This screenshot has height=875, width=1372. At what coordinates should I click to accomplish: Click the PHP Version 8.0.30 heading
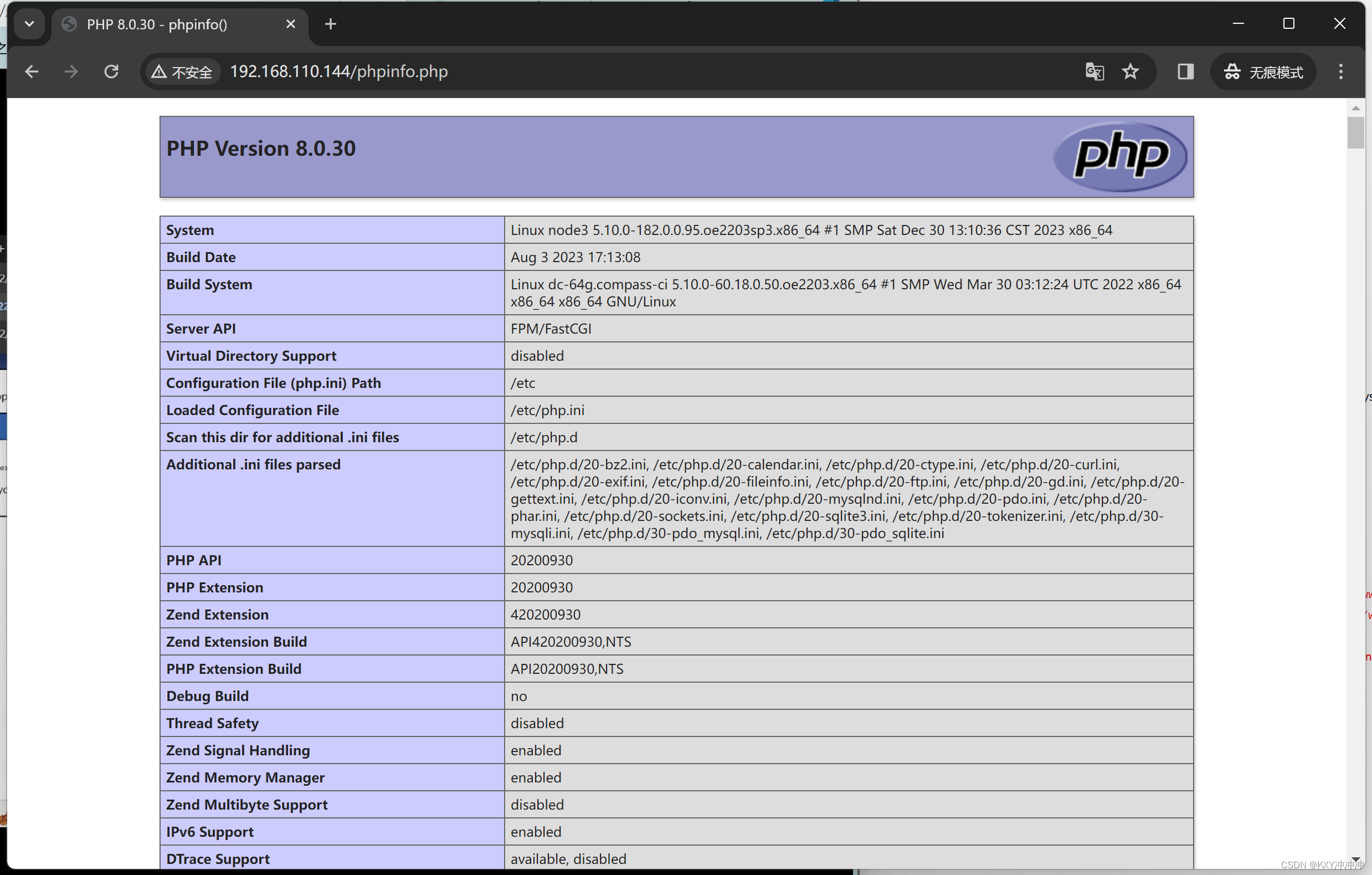point(261,149)
